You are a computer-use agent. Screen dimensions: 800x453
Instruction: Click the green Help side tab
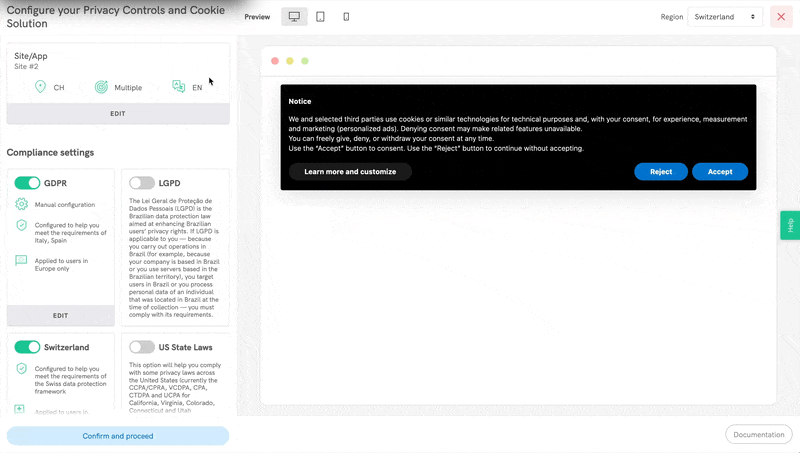coord(790,225)
